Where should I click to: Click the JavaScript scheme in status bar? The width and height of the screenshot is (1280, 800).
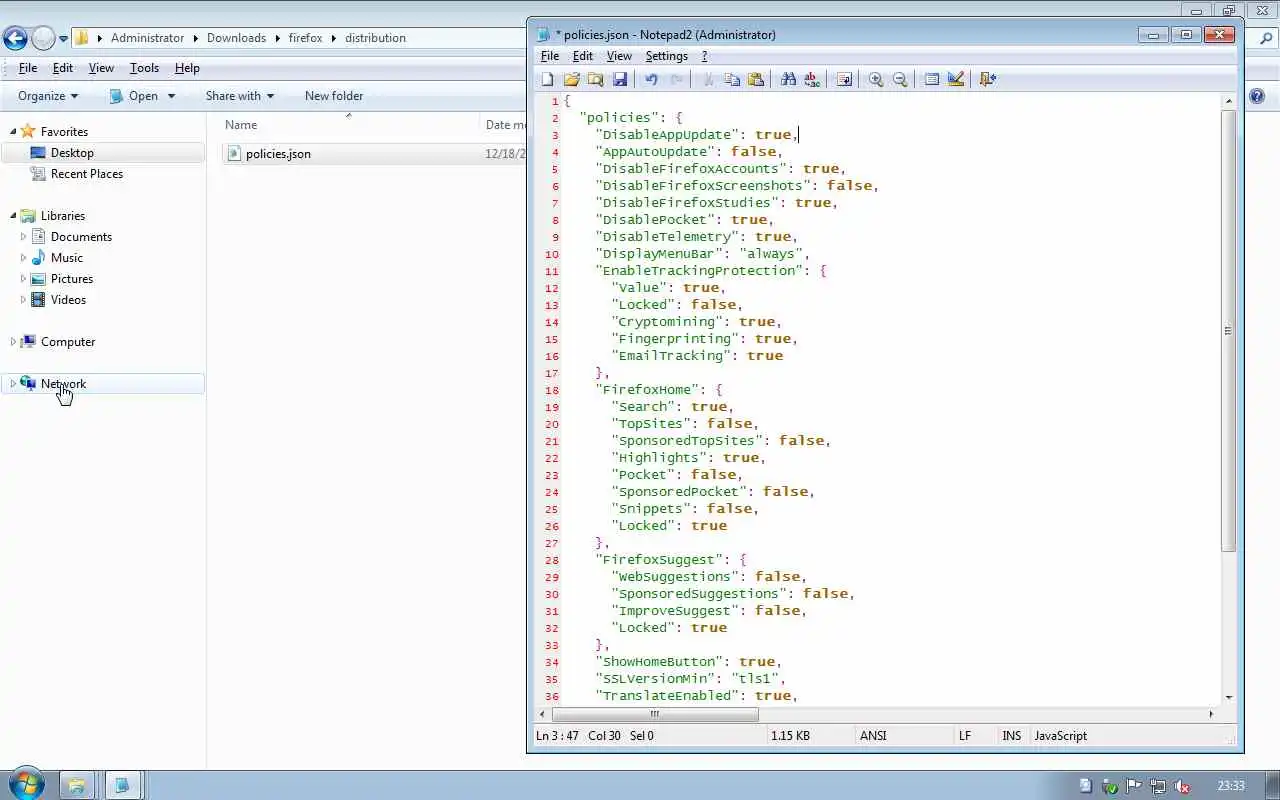click(x=1060, y=736)
